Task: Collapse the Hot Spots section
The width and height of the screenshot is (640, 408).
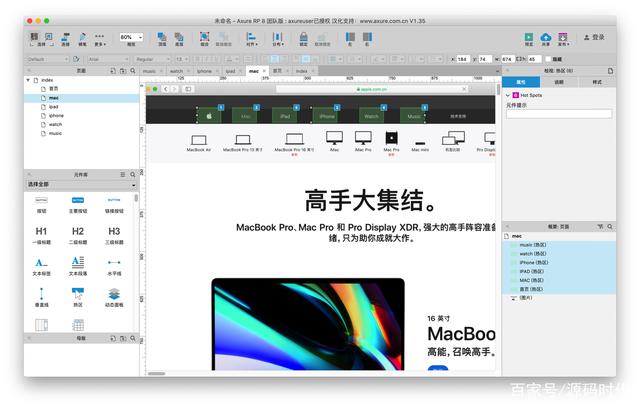Action: pyautogui.click(x=508, y=95)
